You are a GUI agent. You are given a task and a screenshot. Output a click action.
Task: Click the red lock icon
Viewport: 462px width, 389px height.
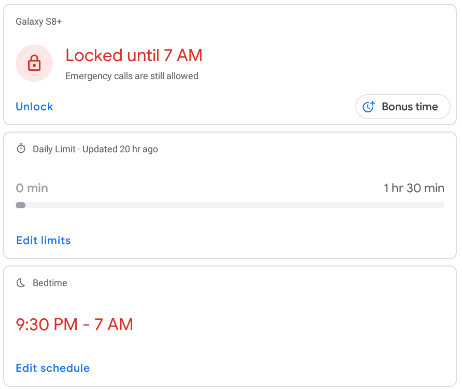click(34, 63)
